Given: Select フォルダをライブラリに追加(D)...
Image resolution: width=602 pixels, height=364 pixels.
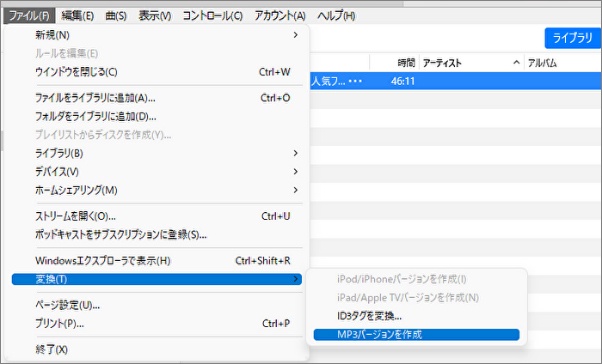Looking at the screenshot, I should tap(157, 116).
